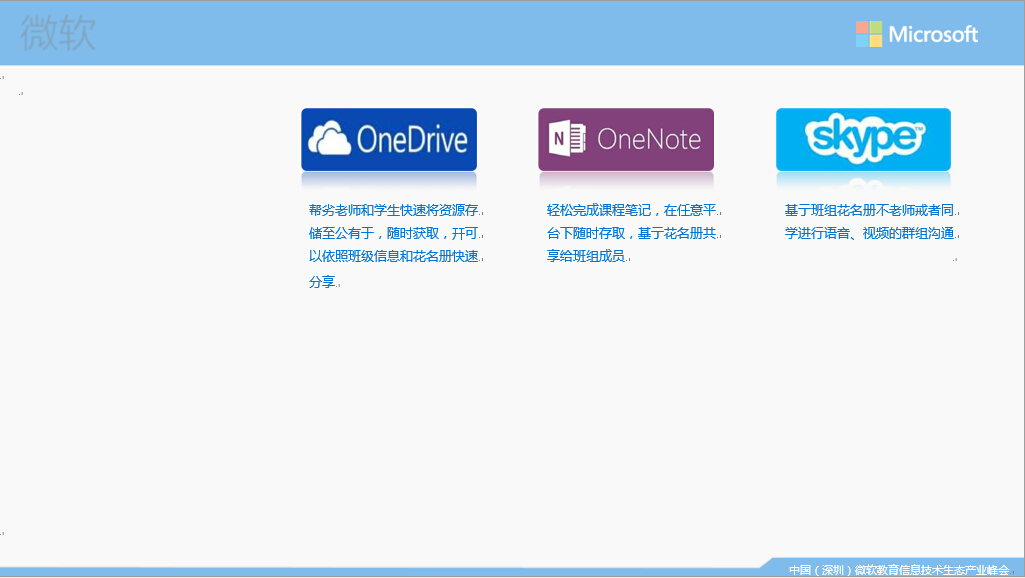Click the line 基于班组花名册不老师戒者同

[869, 210]
